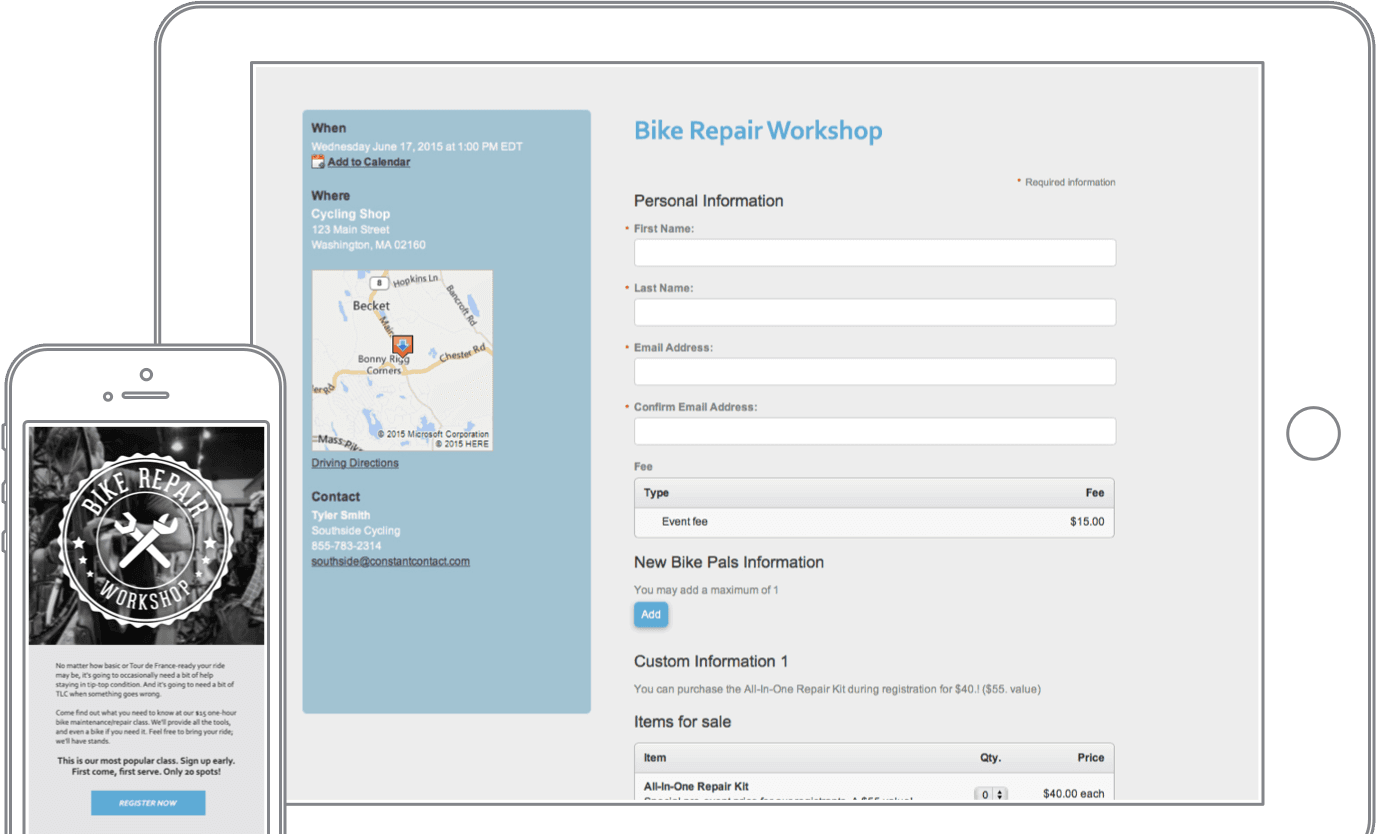Click the event date and time text
This screenshot has width=1377, height=834.
pos(417,147)
